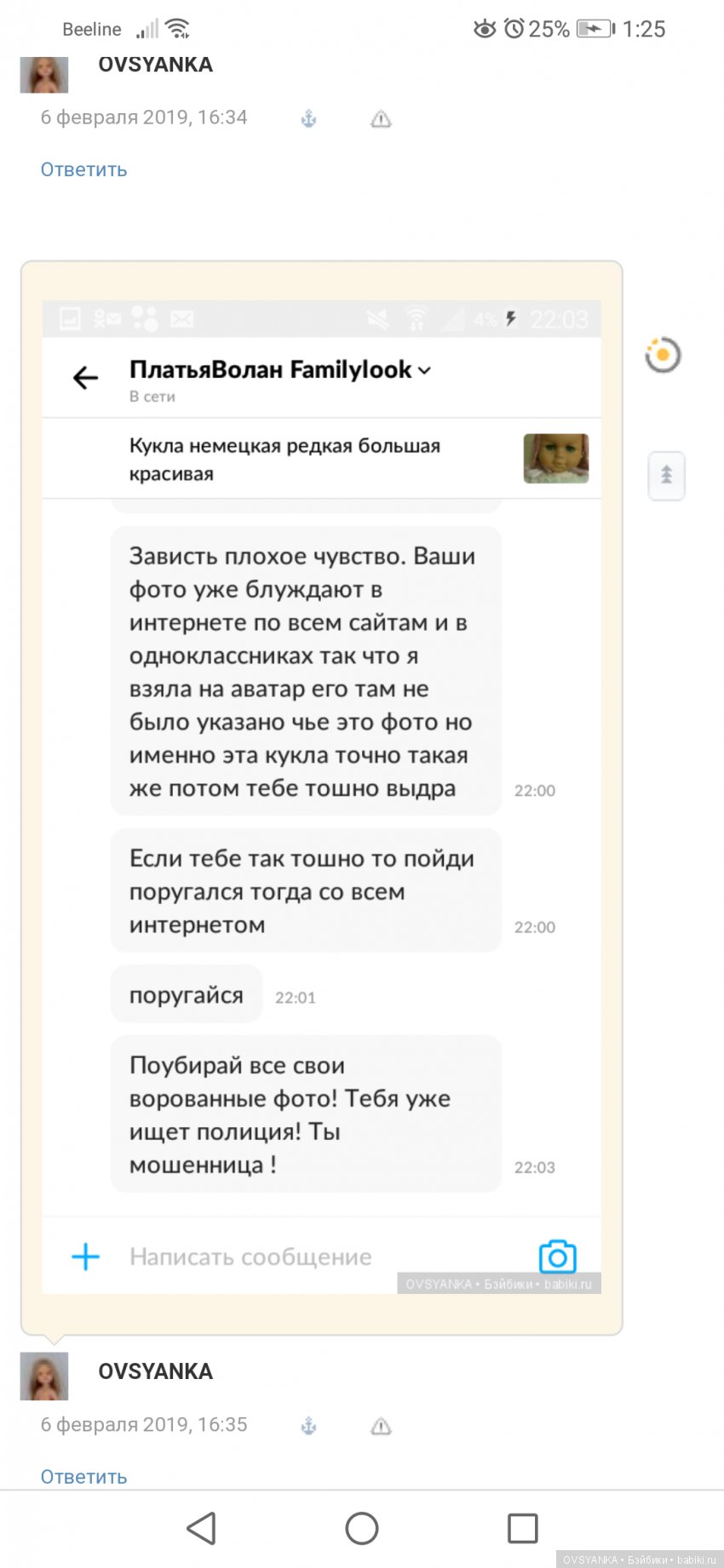Tap the back arrow in chat header

tap(85, 377)
